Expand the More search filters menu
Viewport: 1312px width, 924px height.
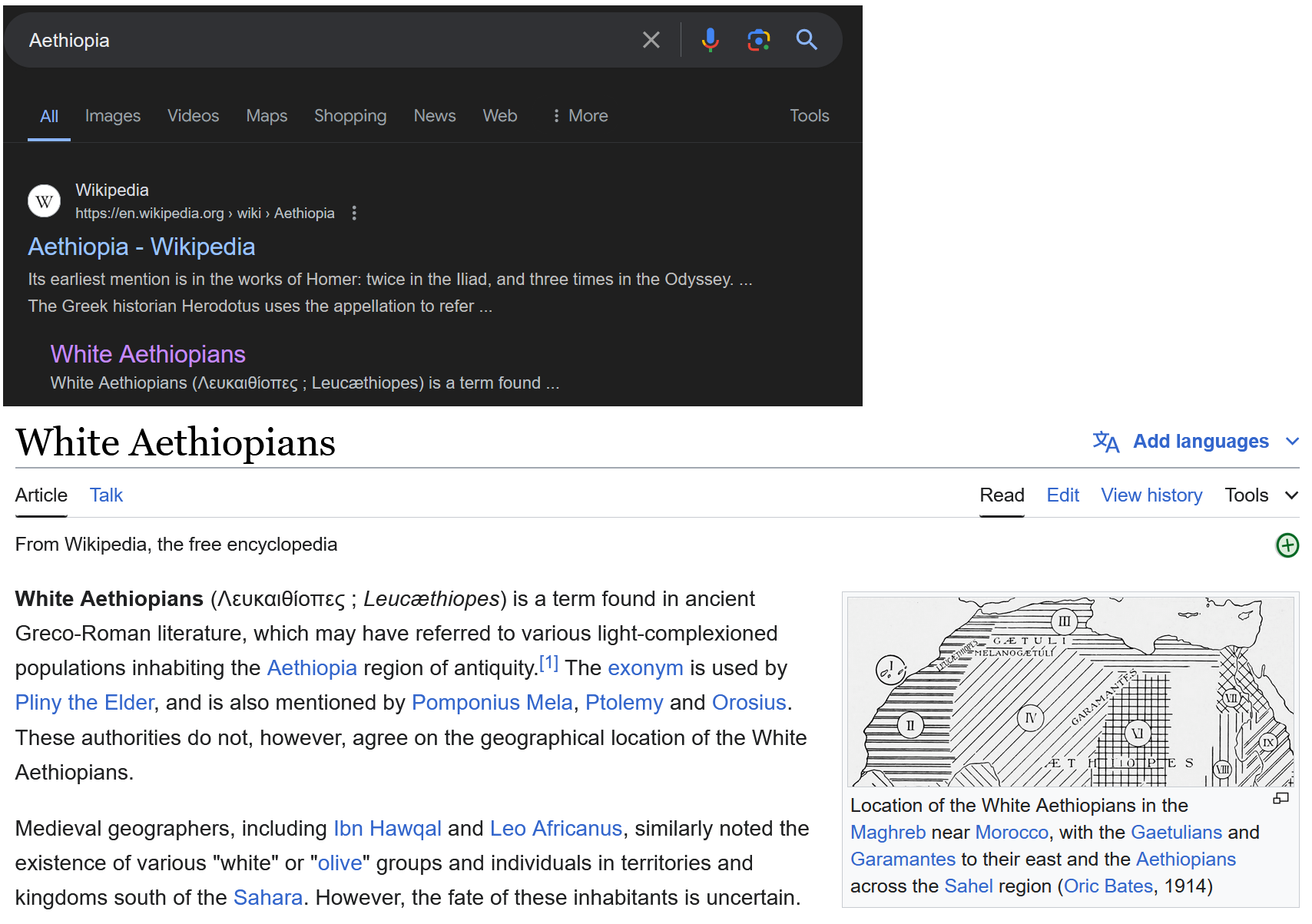tap(581, 116)
